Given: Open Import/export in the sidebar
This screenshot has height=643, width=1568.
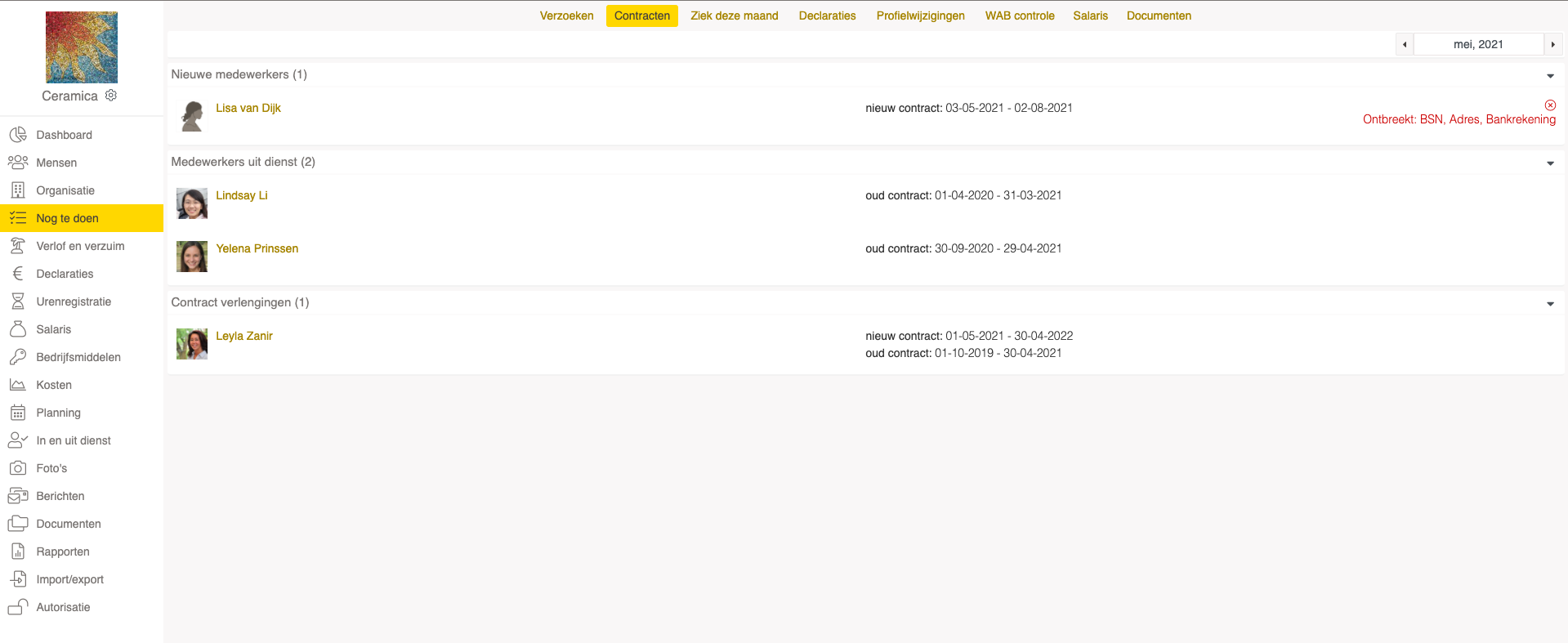Looking at the screenshot, I should [82, 579].
